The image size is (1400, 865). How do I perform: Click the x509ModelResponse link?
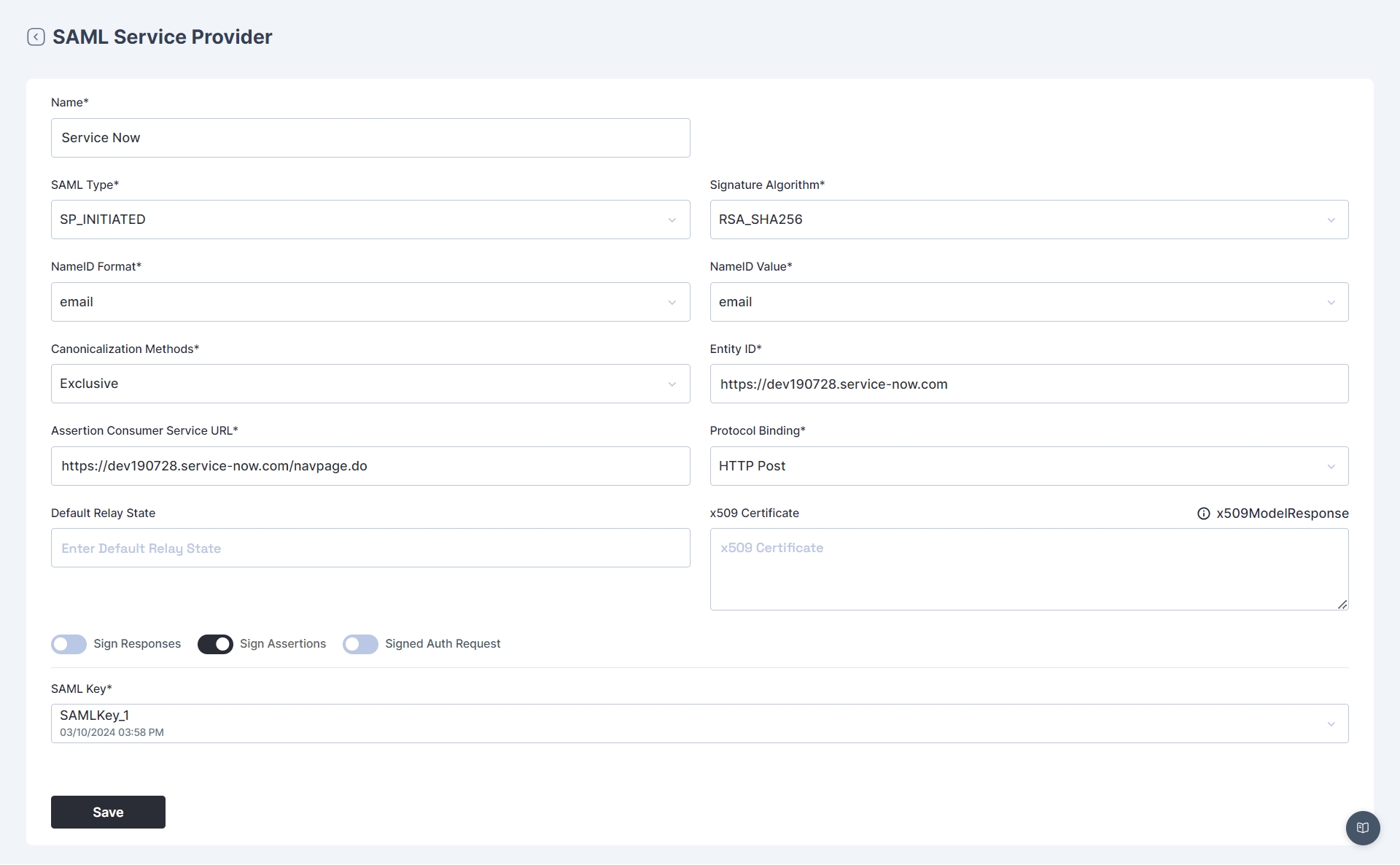(1282, 513)
